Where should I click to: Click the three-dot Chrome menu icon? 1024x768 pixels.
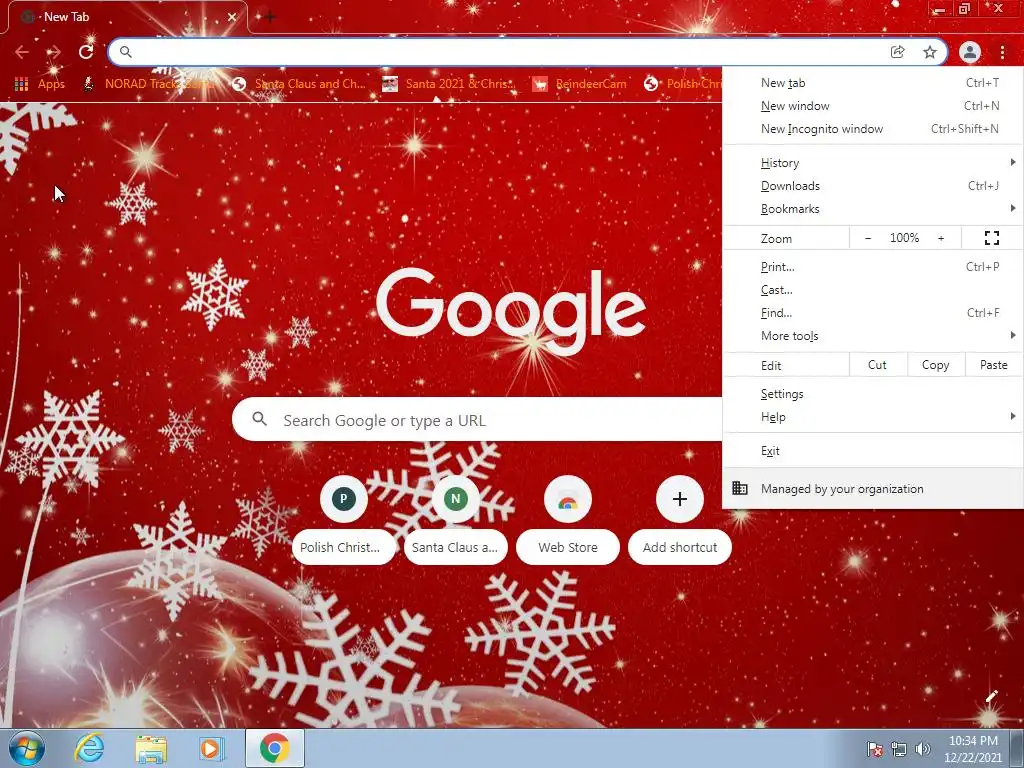coord(1002,52)
